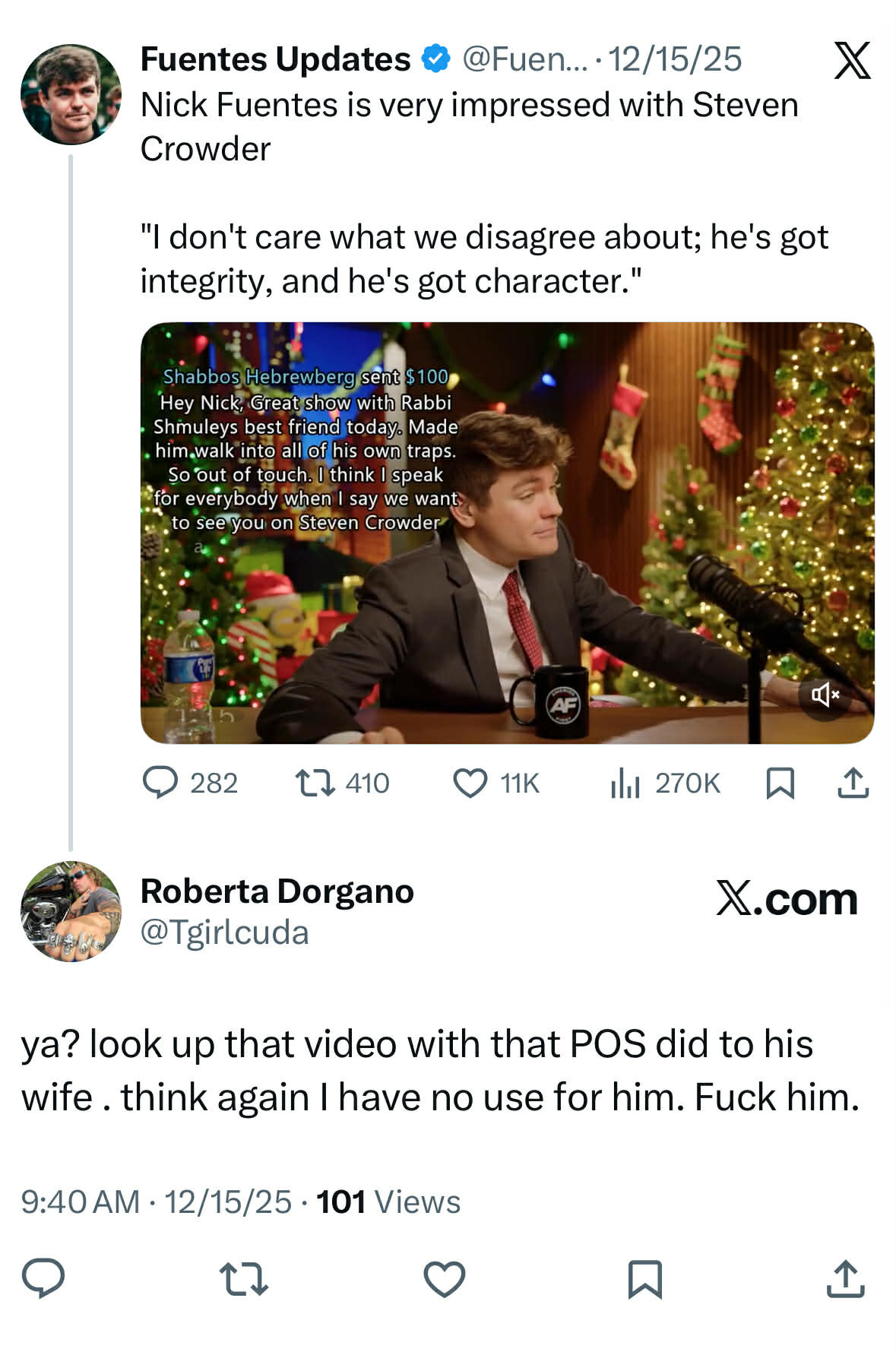This screenshot has width=896, height=1352.
Task: Play the embedded Christmas set video
Action: click(507, 533)
